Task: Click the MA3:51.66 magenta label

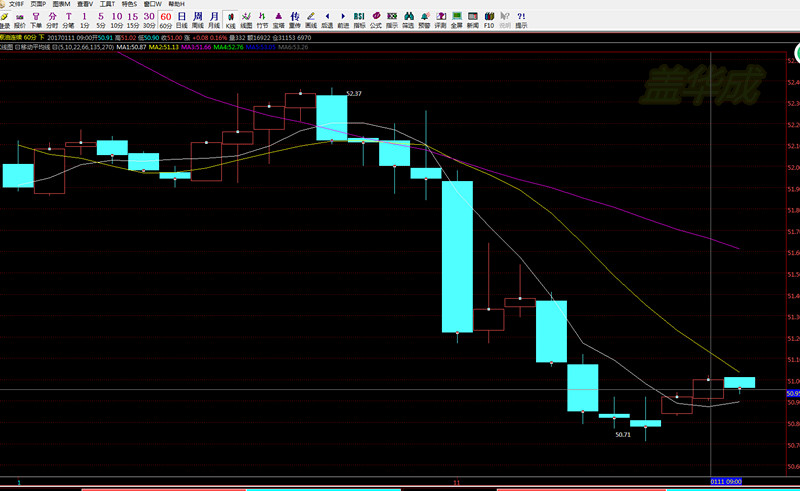Action: point(196,47)
